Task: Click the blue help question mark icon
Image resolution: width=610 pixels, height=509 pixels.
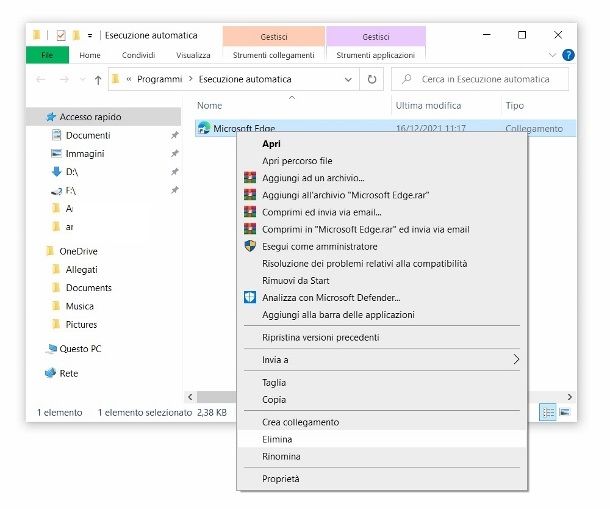Action: (x=568, y=55)
